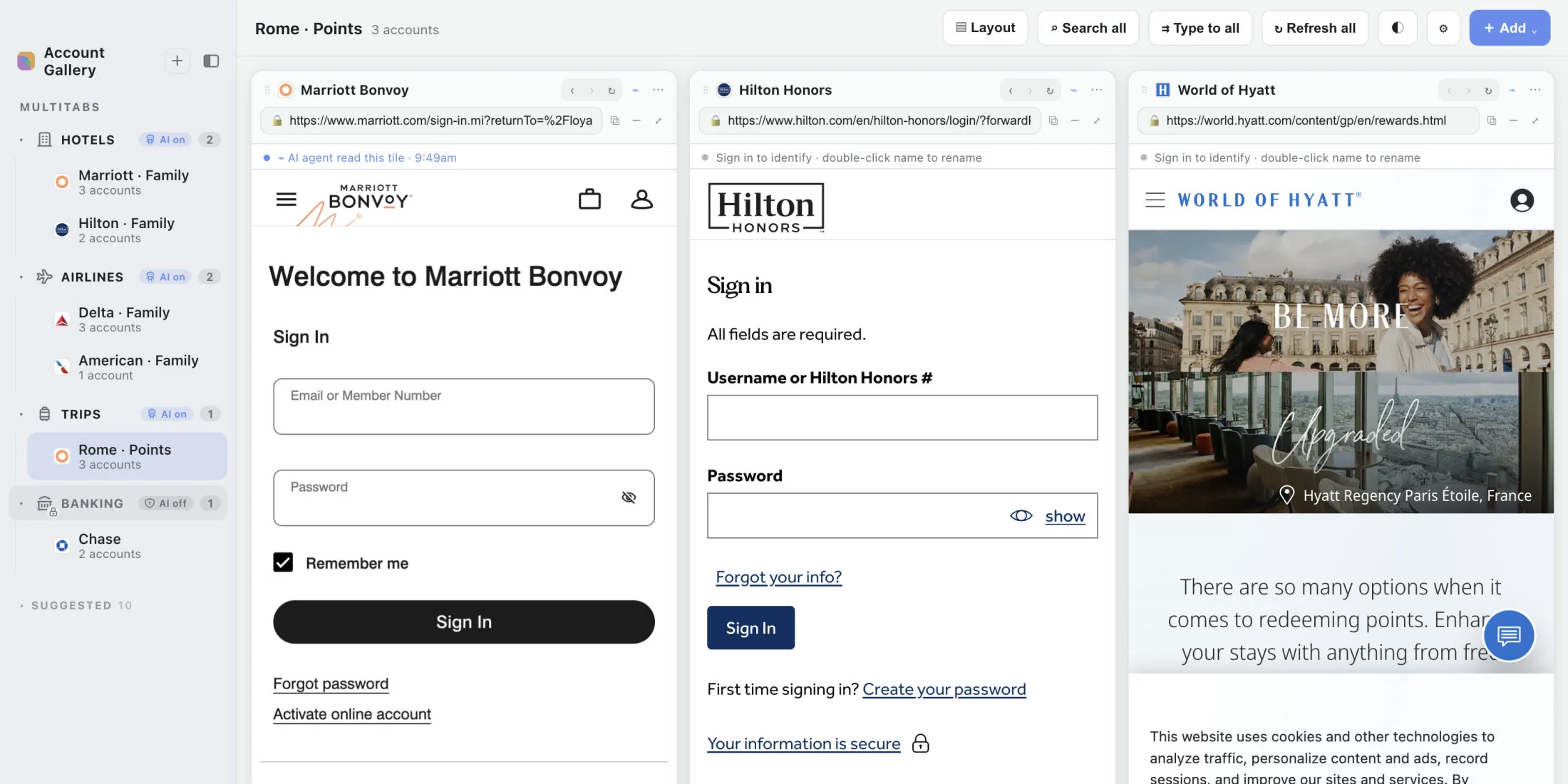The image size is (1568, 784).
Task: Reload the Hilton Honors tile
Action: (x=1050, y=91)
